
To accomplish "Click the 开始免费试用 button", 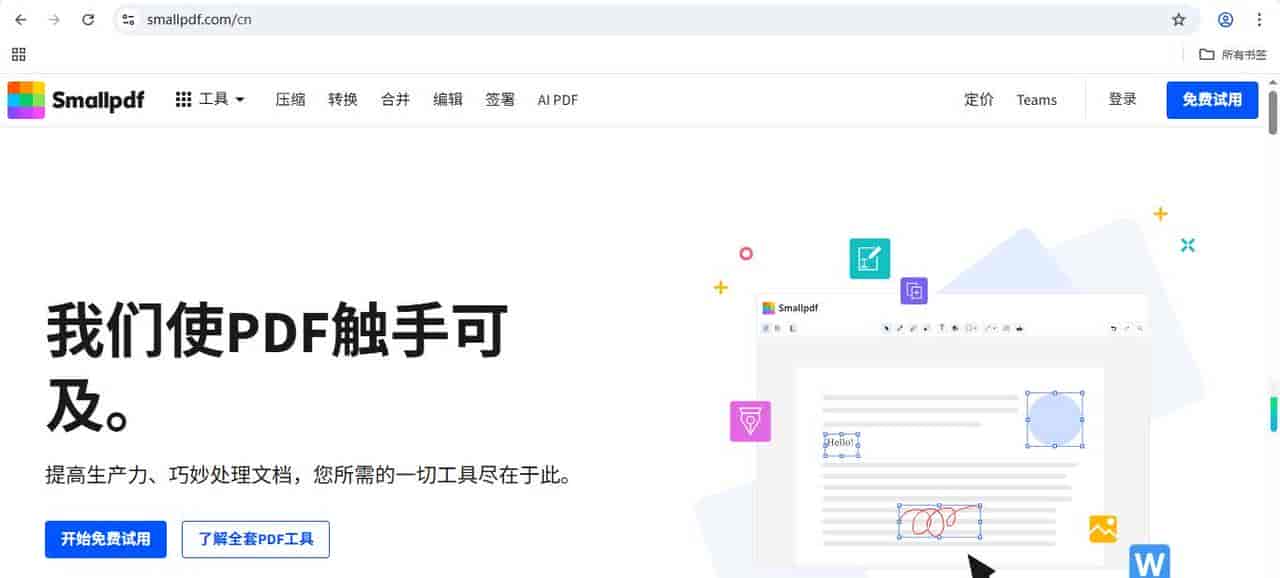I will tap(106, 539).
